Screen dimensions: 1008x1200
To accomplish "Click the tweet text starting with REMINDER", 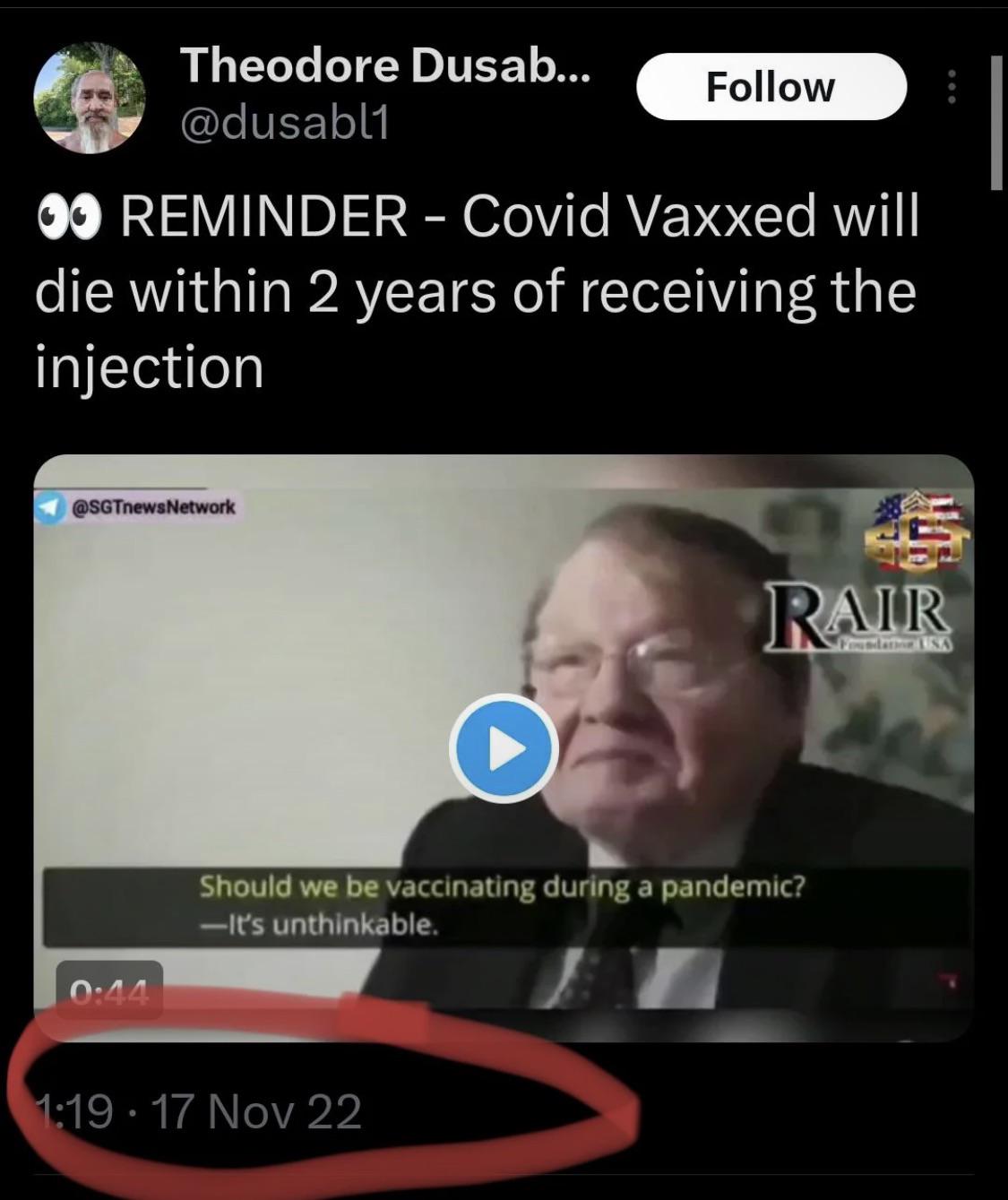I will point(478,292).
